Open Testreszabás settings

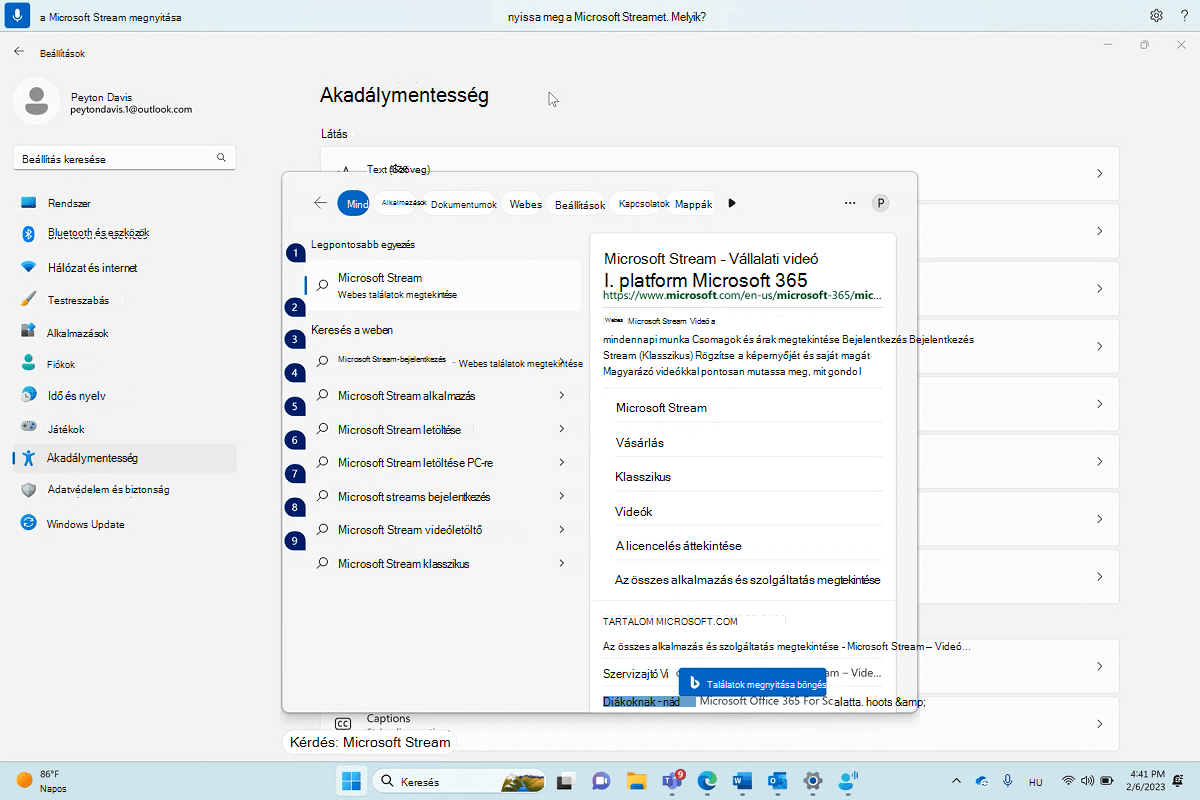(125, 300)
